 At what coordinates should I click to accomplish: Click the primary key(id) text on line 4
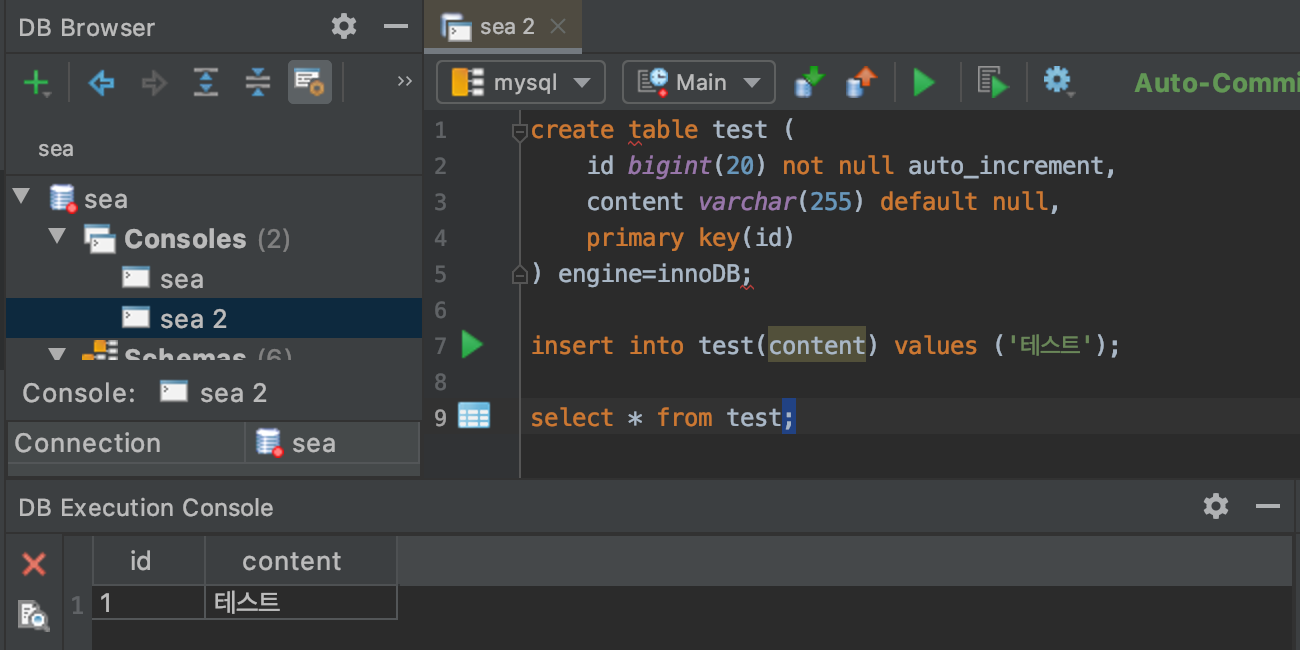(691, 238)
